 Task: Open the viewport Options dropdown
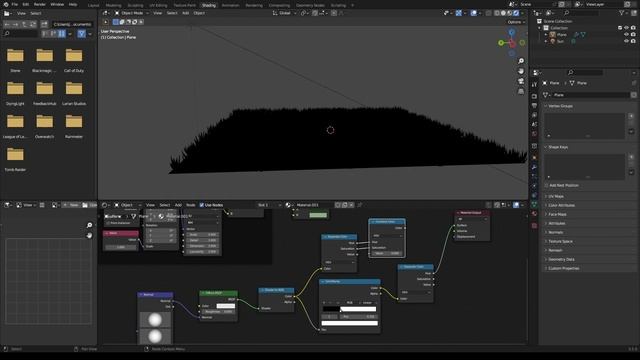coord(516,22)
